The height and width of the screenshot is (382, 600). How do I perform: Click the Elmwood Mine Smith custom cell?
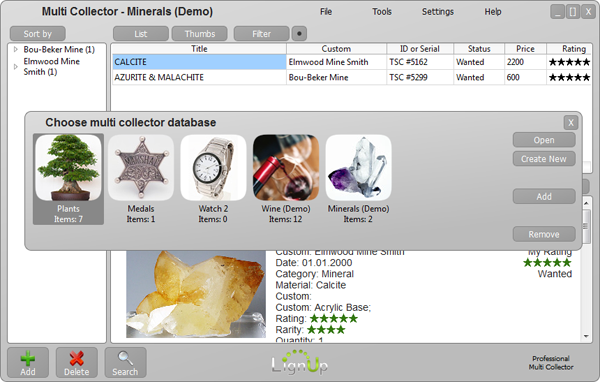[x=336, y=62]
